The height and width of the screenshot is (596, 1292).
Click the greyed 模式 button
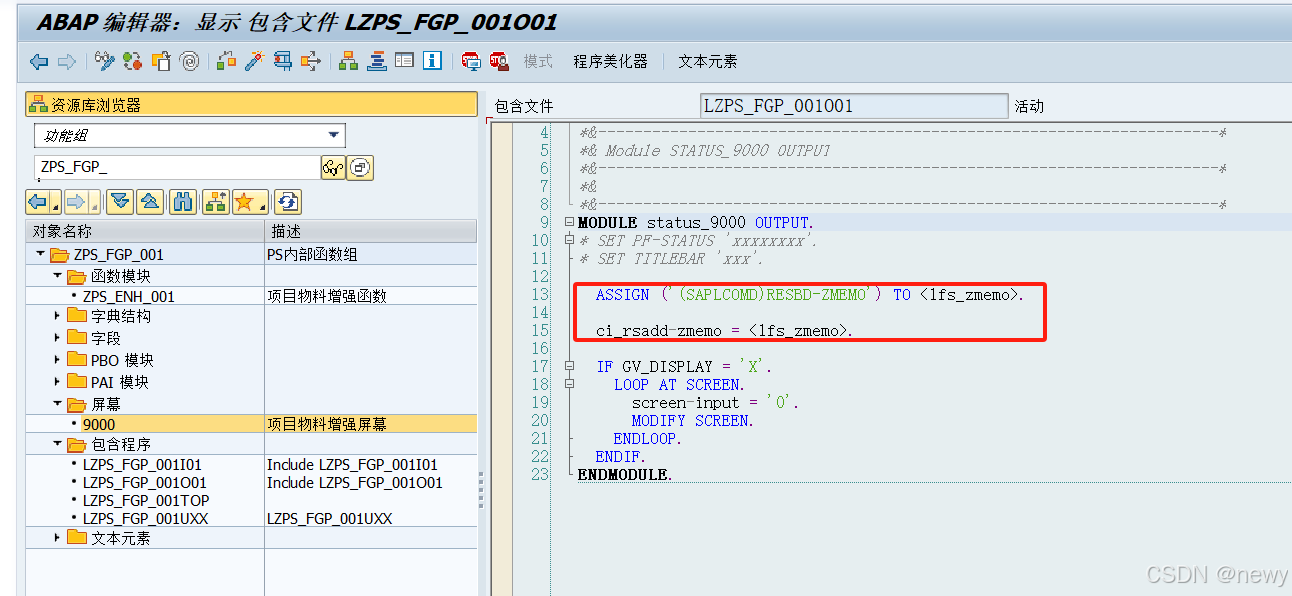[538, 62]
